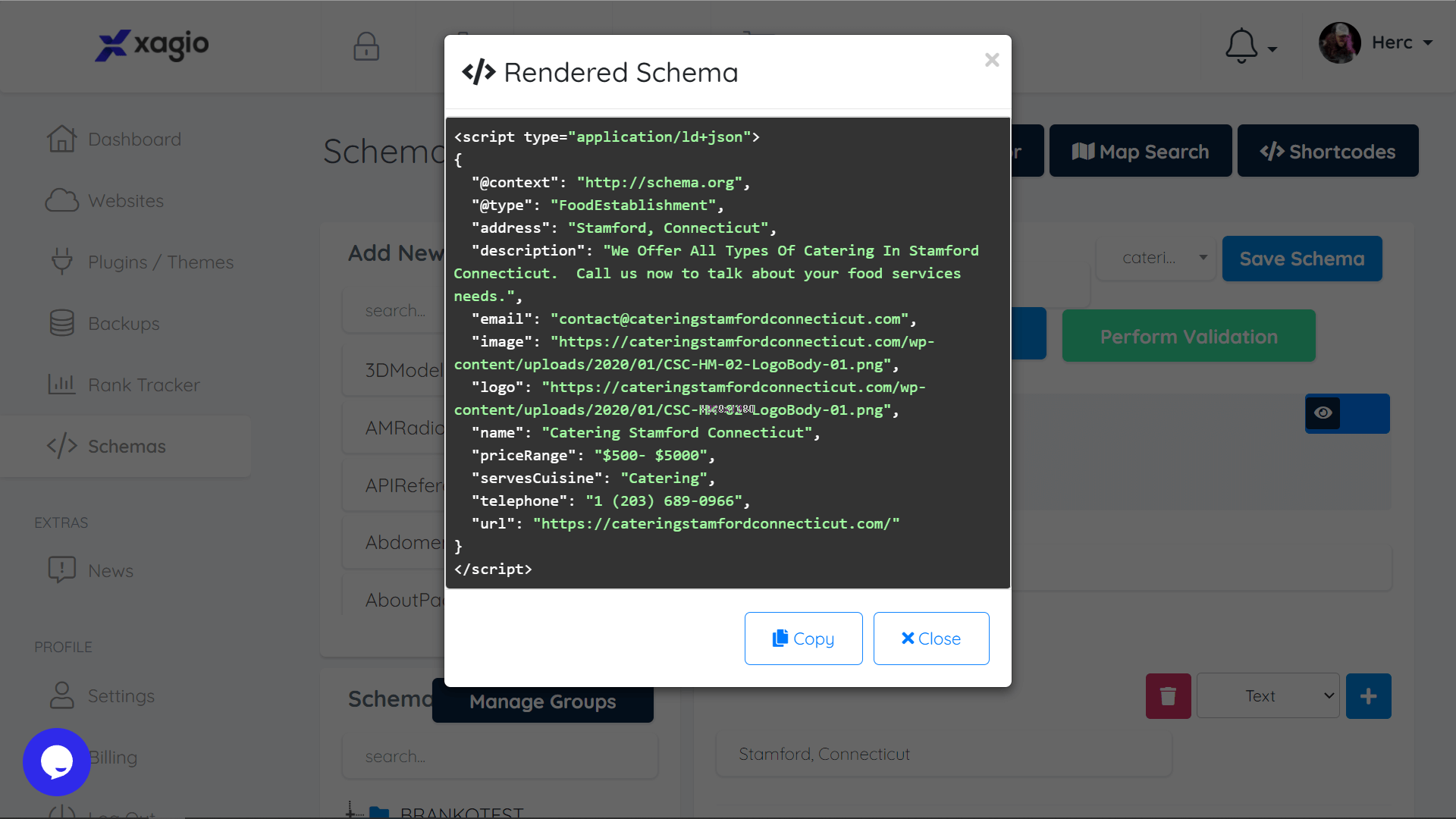
Task: Click the Save Schema button
Action: (x=1301, y=258)
